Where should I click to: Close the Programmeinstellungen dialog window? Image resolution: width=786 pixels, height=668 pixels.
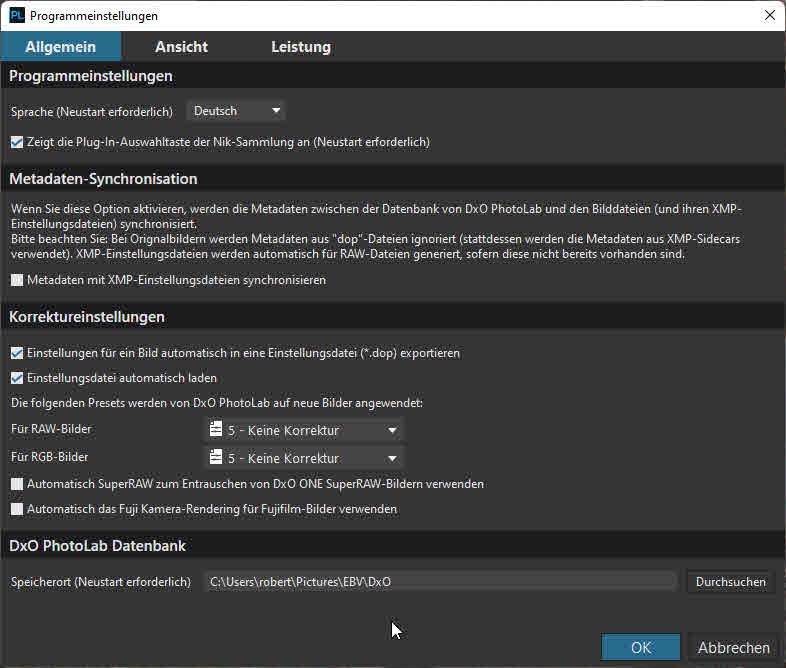[x=769, y=16]
